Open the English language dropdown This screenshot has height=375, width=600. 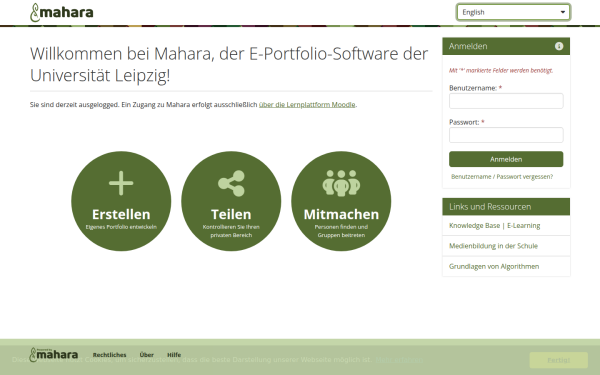coord(513,12)
